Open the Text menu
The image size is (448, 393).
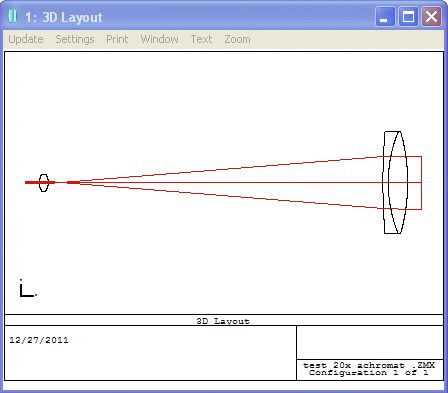[201, 39]
